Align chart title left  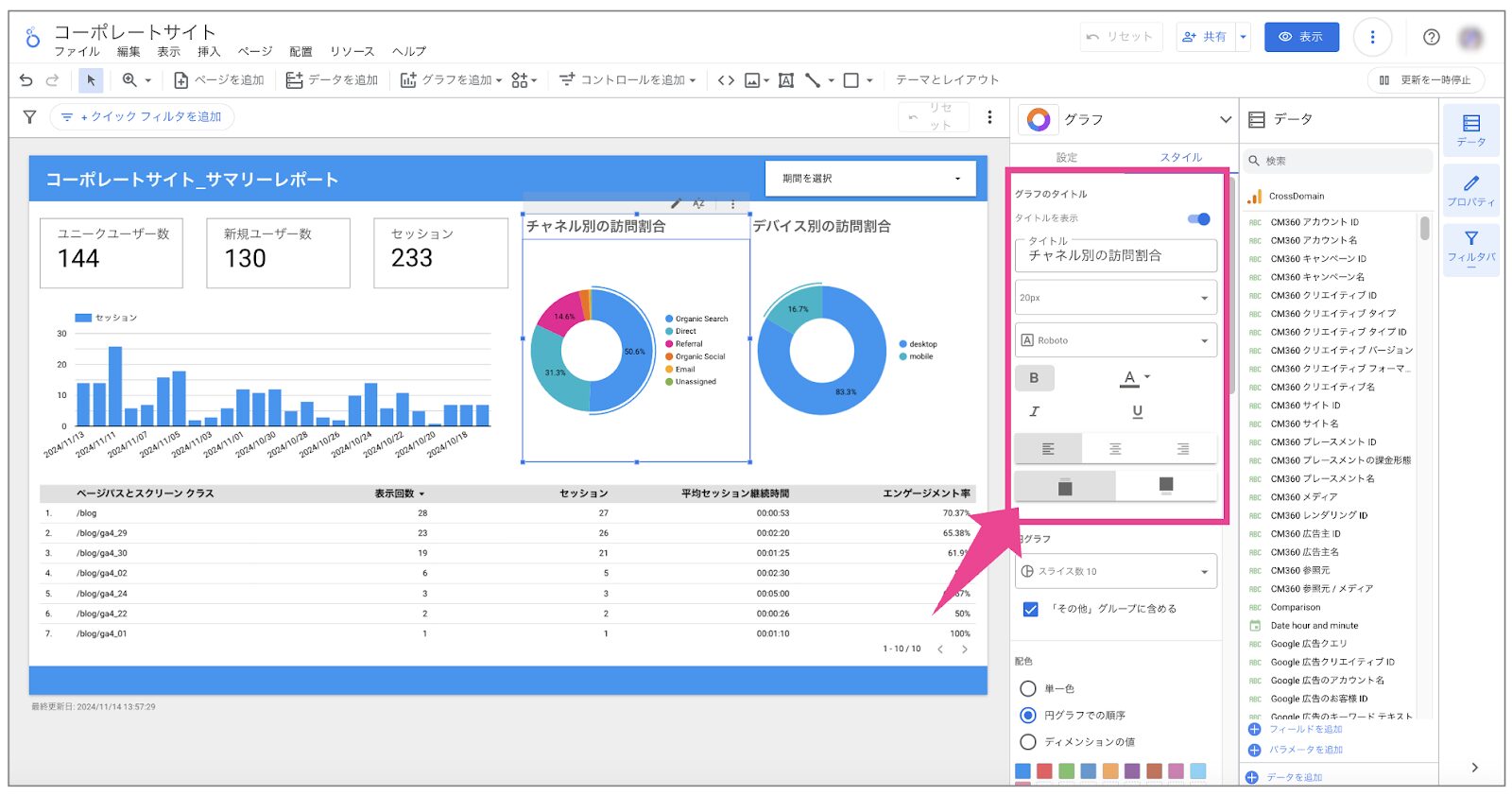pos(1048,449)
